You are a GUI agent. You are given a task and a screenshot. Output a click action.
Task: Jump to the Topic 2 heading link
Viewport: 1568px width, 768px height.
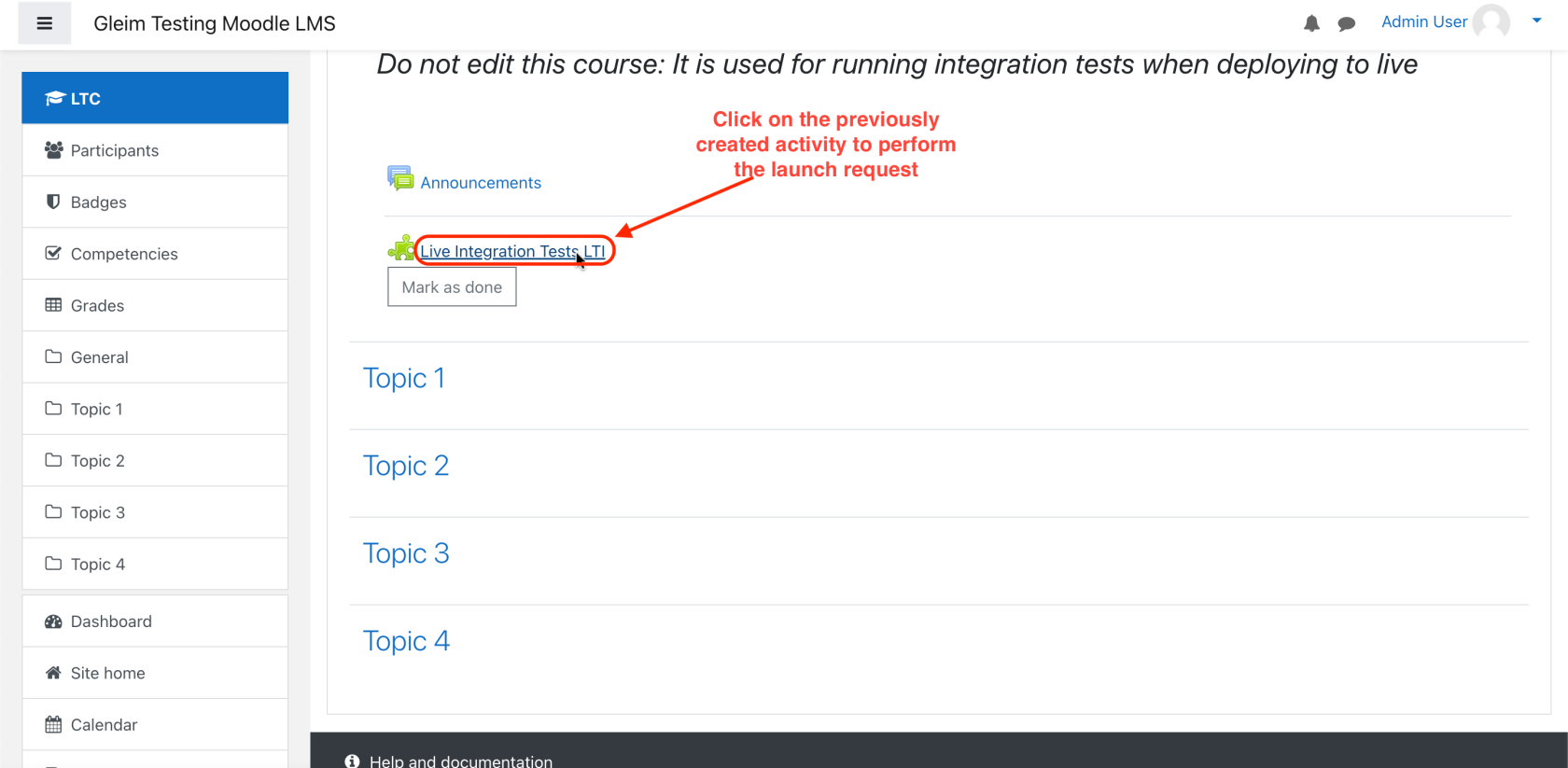[x=405, y=466]
